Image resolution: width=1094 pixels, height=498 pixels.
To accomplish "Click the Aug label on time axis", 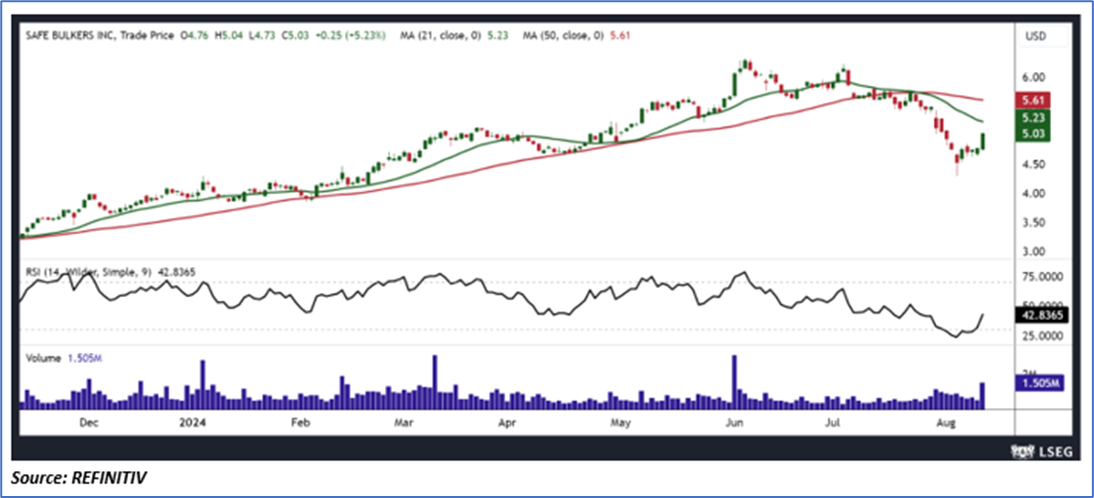I will [x=945, y=422].
